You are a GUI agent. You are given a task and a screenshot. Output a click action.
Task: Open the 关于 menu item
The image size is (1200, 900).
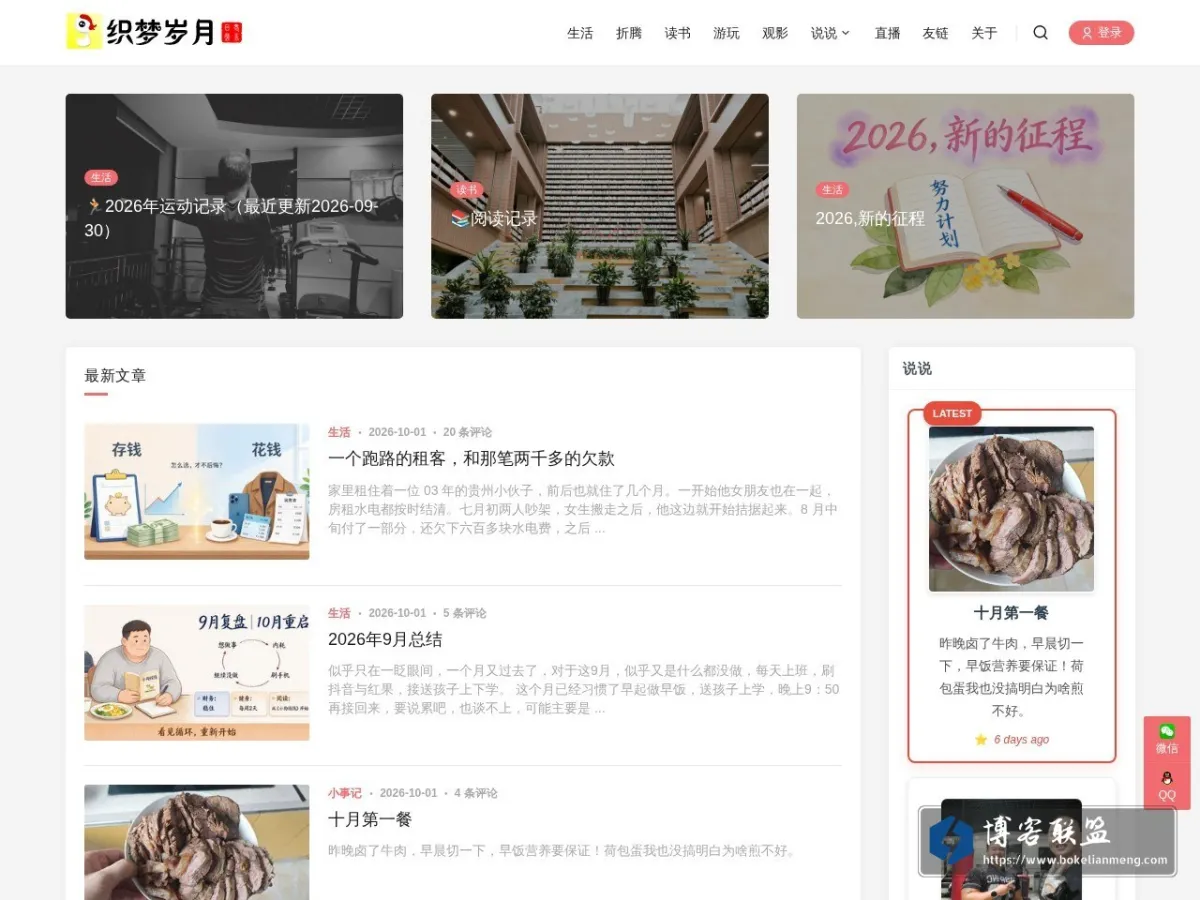coord(985,33)
